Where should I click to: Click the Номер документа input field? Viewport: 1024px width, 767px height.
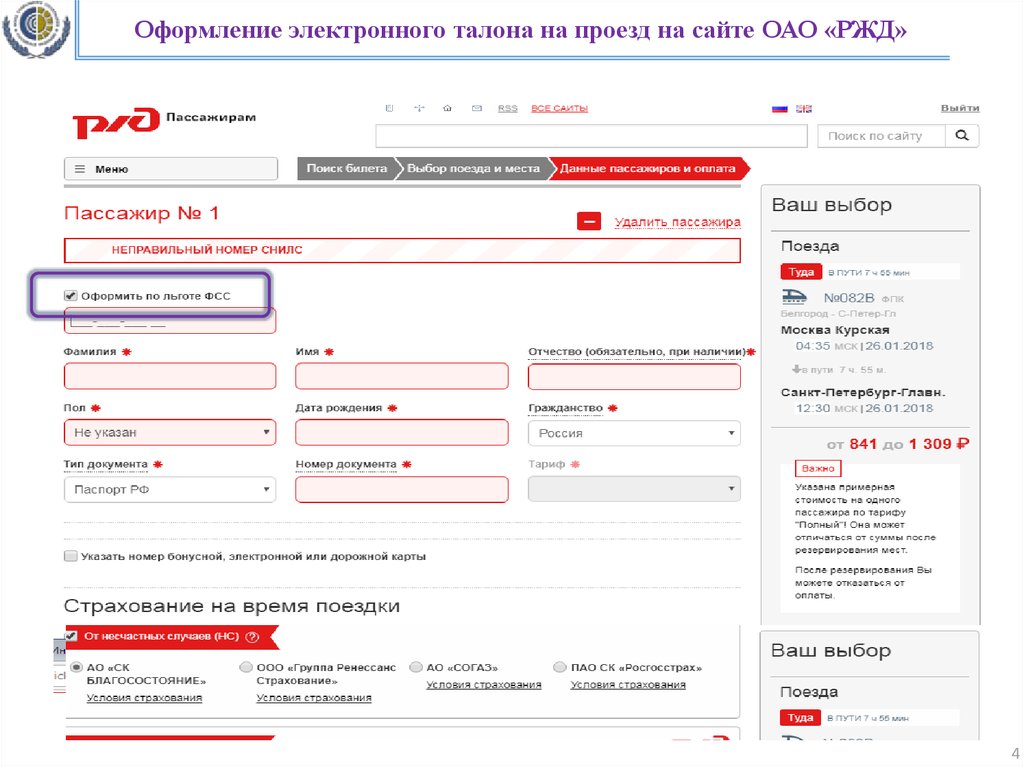click(x=402, y=489)
